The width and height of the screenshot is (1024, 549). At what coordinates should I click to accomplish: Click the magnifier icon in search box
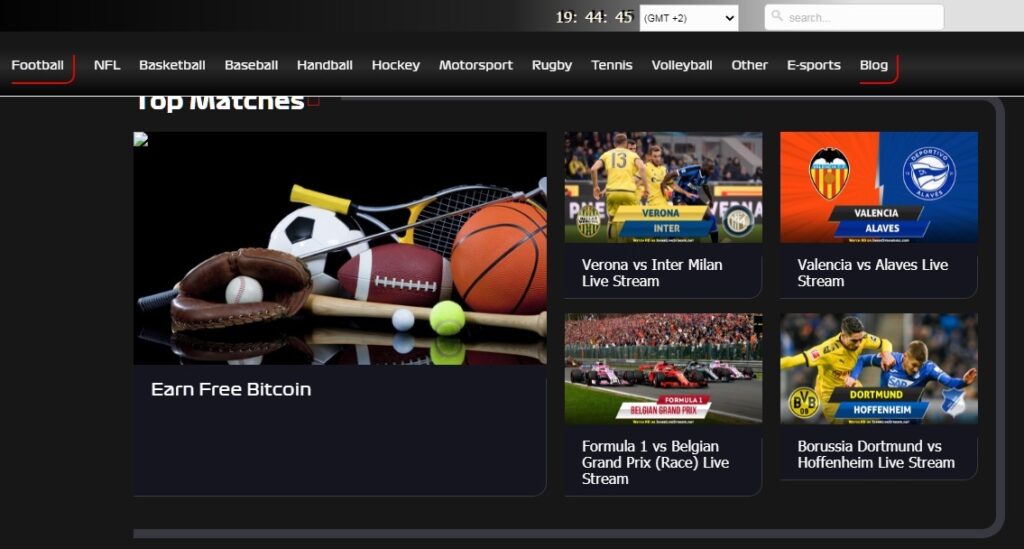(x=776, y=15)
